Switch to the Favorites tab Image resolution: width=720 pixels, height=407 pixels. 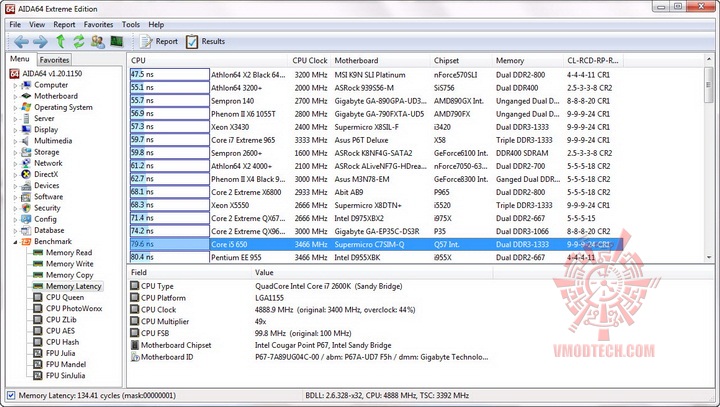[x=54, y=60]
